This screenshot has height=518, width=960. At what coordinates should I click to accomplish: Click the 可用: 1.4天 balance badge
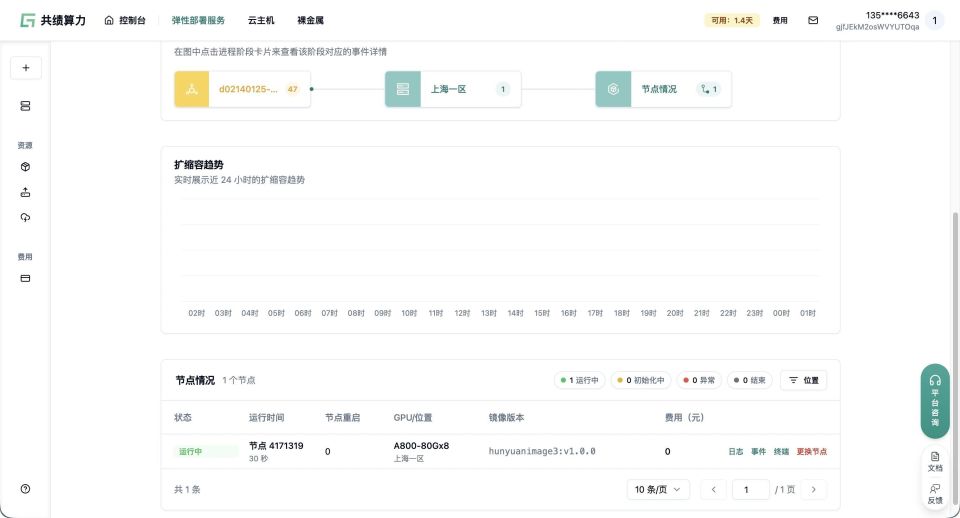732,20
